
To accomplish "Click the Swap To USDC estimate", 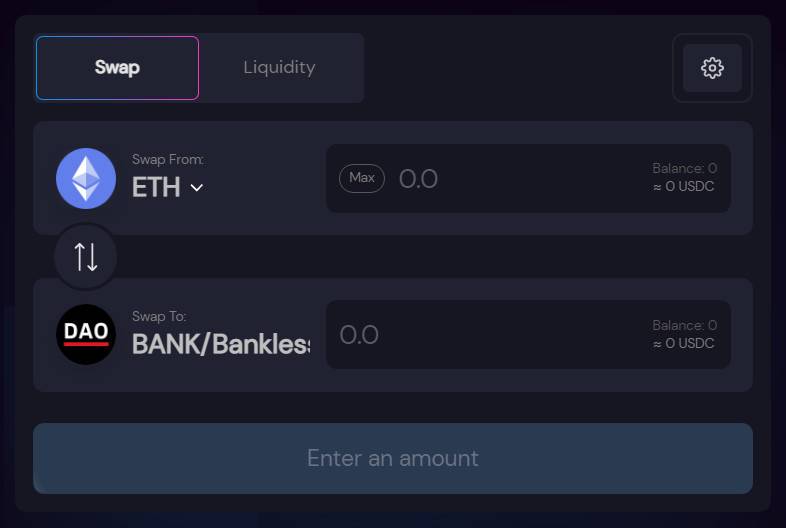I will [x=683, y=343].
